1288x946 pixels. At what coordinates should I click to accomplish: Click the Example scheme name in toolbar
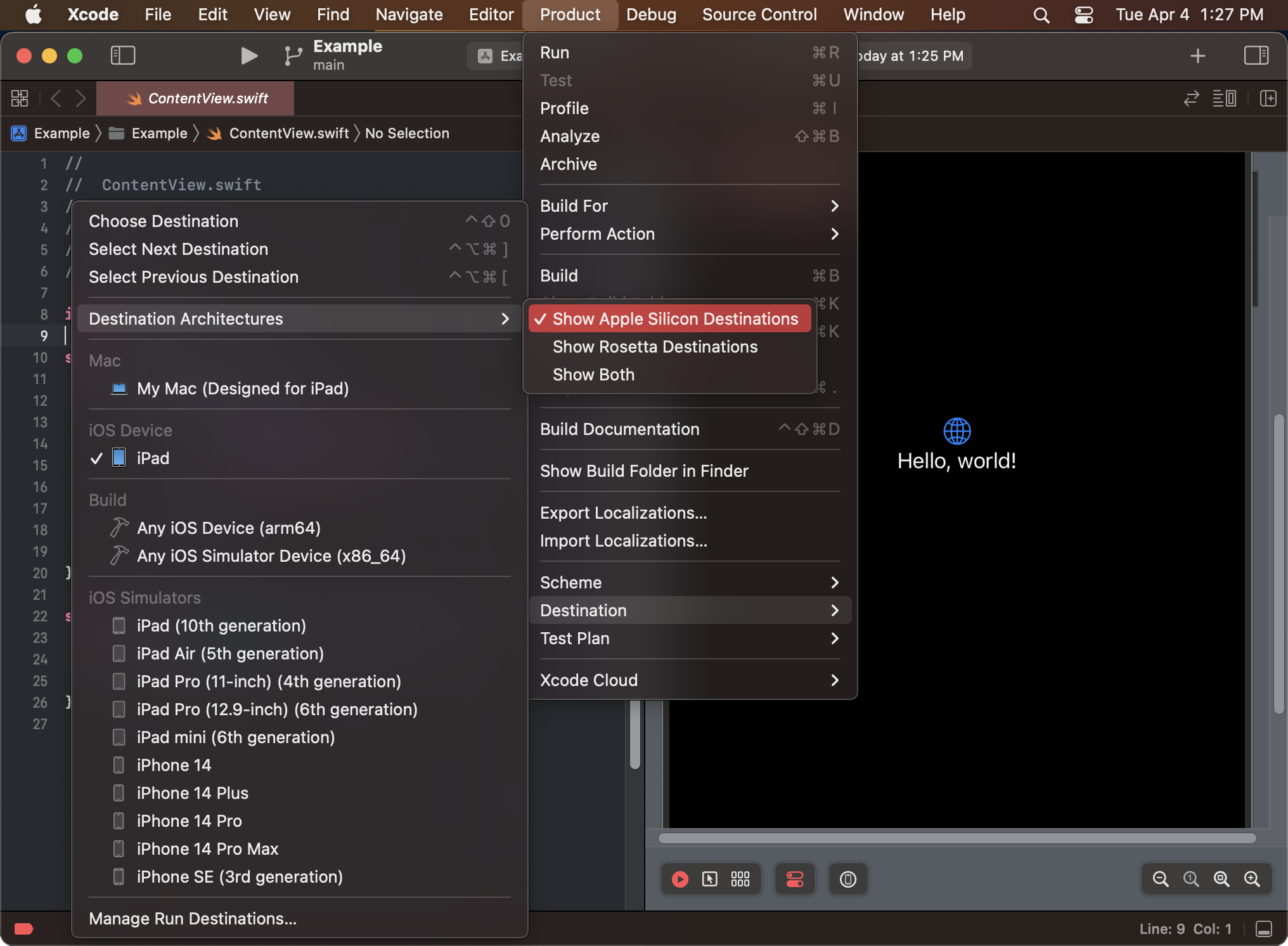pos(347,46)
